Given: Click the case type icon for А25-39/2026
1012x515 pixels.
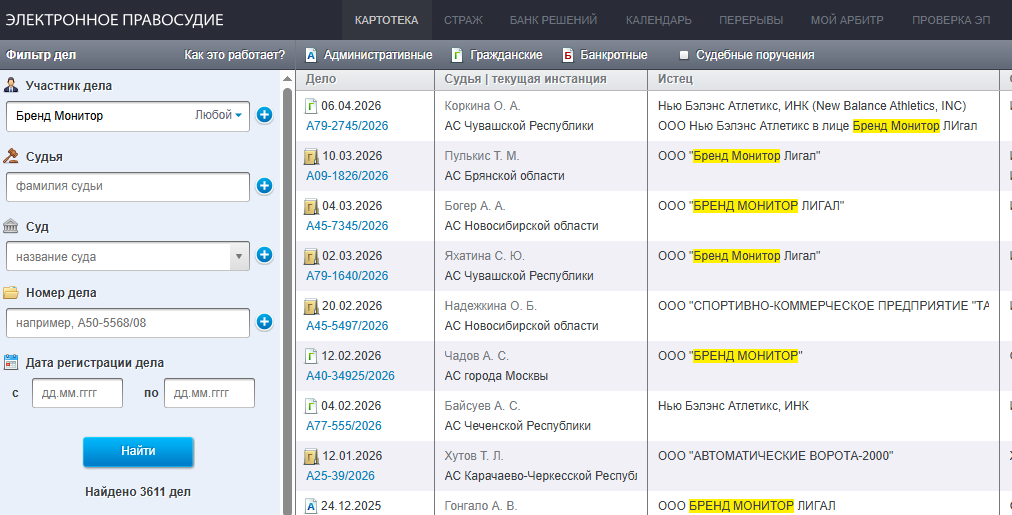Looking at the screenshot, I should coord(311,456).
